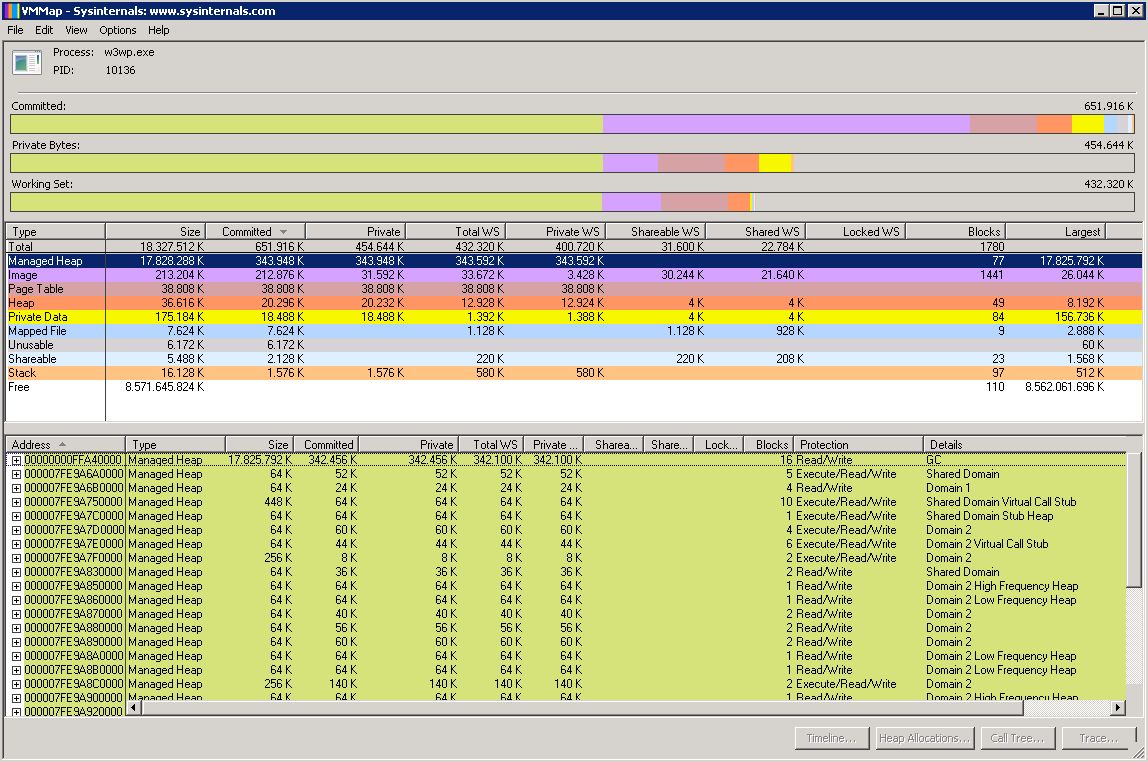Sort detail list by Address header
The image size is (1148, 762).
[66, 444]
